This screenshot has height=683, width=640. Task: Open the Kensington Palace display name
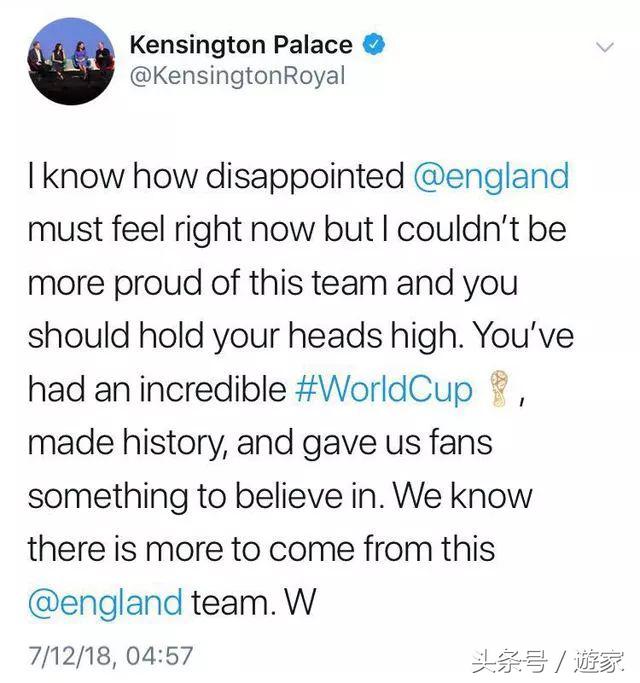coord(241,45)
